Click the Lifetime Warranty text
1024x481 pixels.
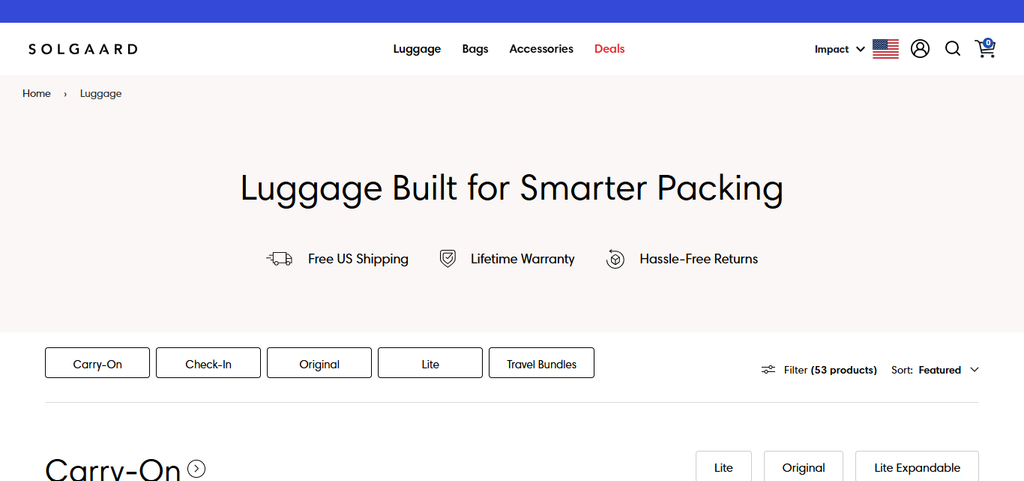pyautogui.click(x=522, y=259)
